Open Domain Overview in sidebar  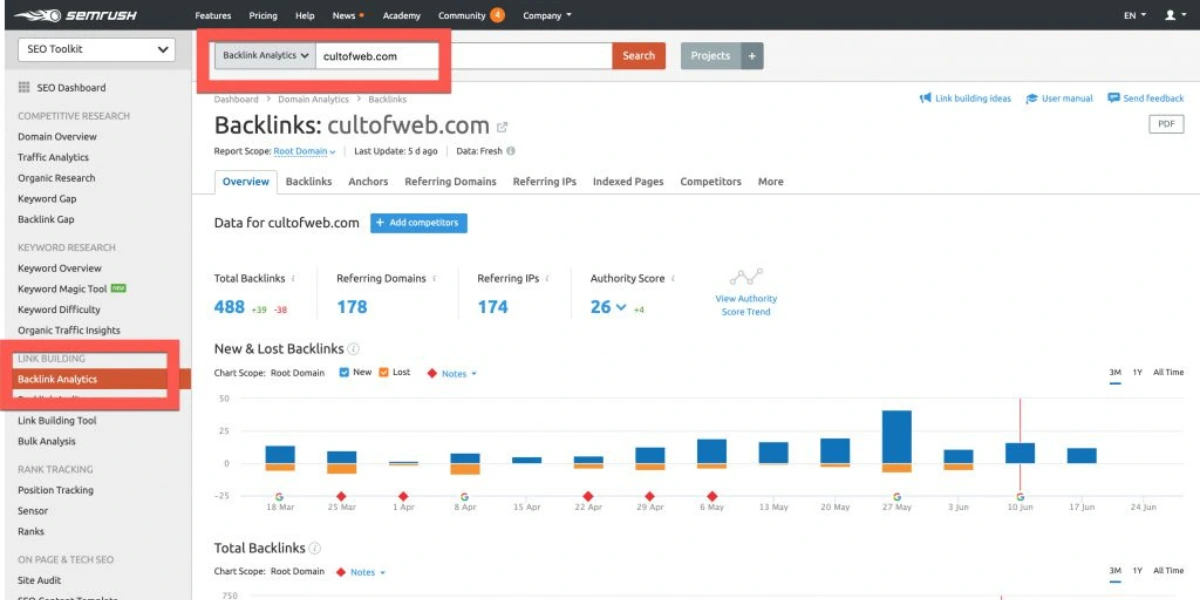(57, 137)
